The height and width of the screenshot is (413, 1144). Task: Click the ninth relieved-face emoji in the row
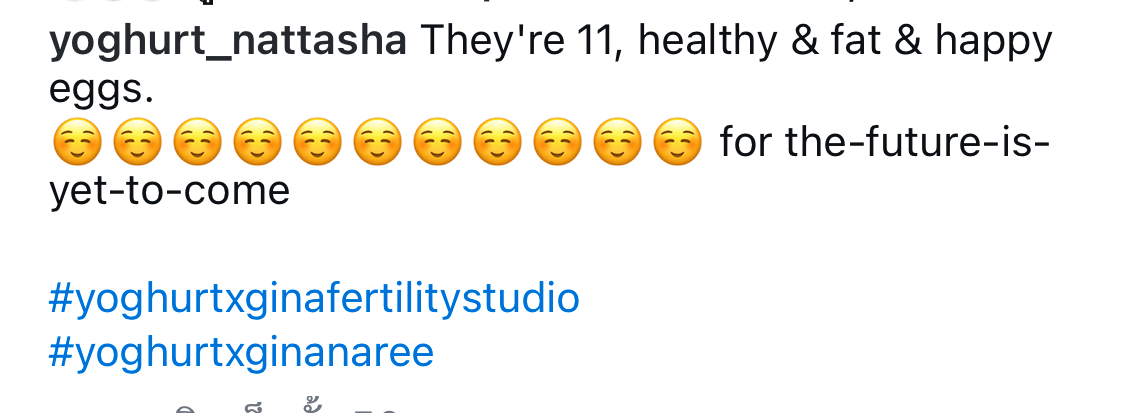coord(557,141)
